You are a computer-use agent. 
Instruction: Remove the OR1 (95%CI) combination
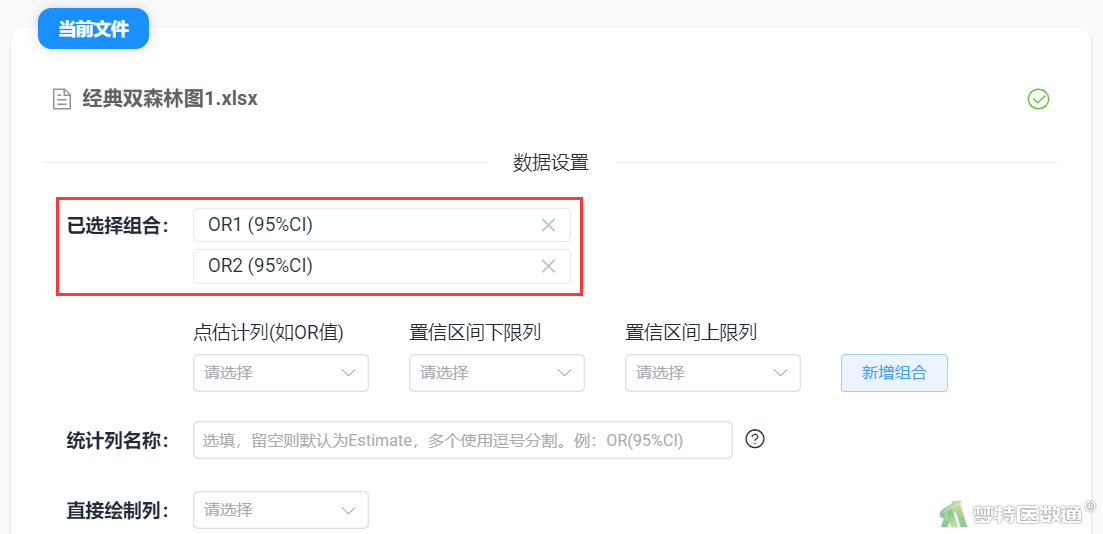(x=549, y=225)
